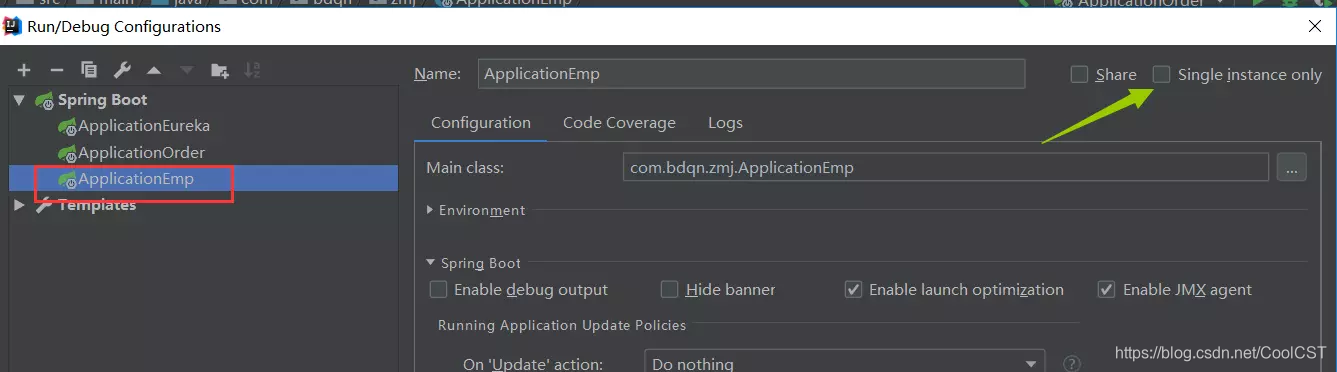Expand the Templates tree node
Screen dimensions: 1337x372
19,205
